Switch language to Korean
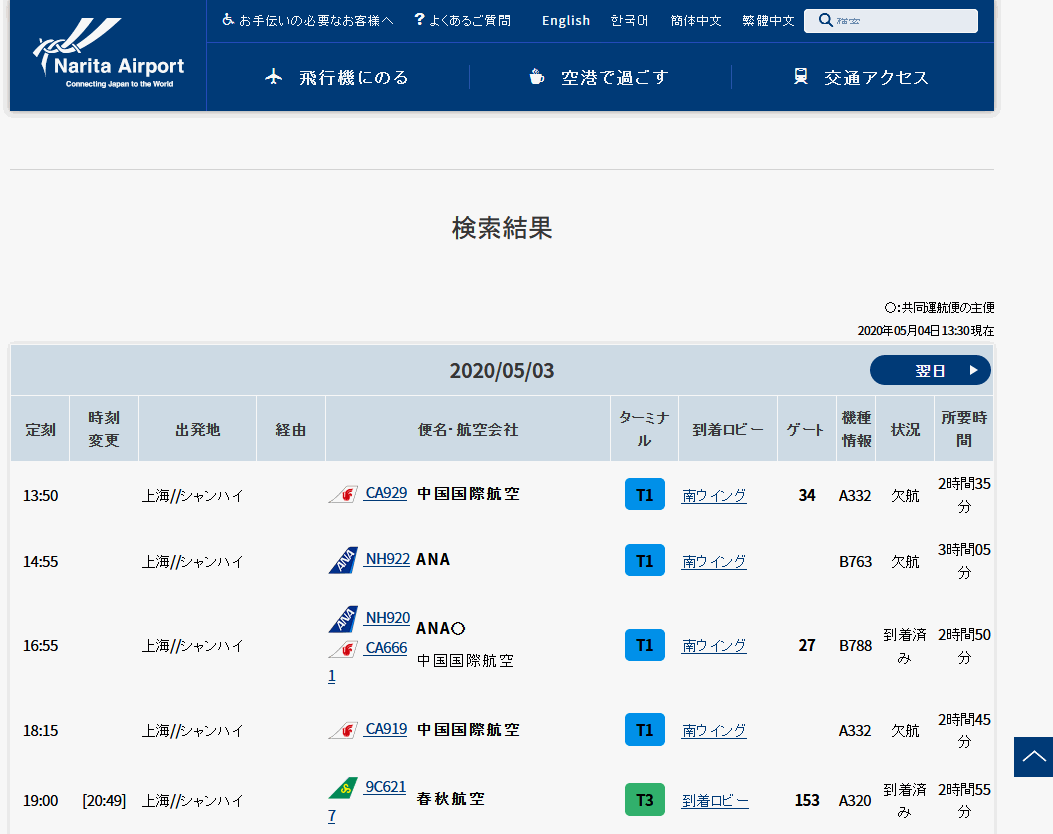The height and width of the screenshot is (834, 1053). tap(629, 20)
